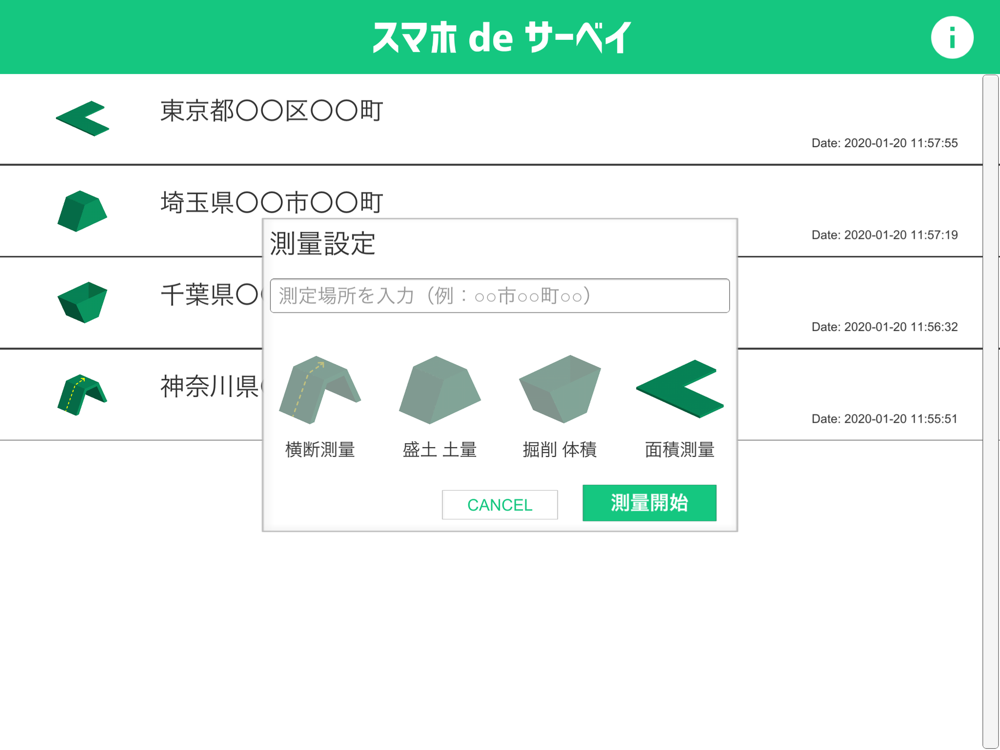
Task: Click the date 2020-01-20 11:57:19
Action: click(x=885, y=235)
